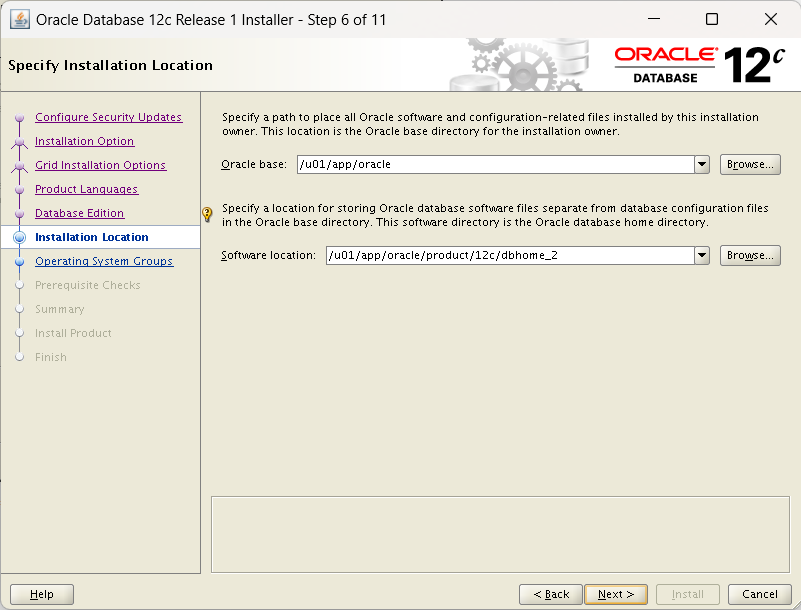
Task: Open the Software location dropdown arrow
Action: [x=702, y=255]
